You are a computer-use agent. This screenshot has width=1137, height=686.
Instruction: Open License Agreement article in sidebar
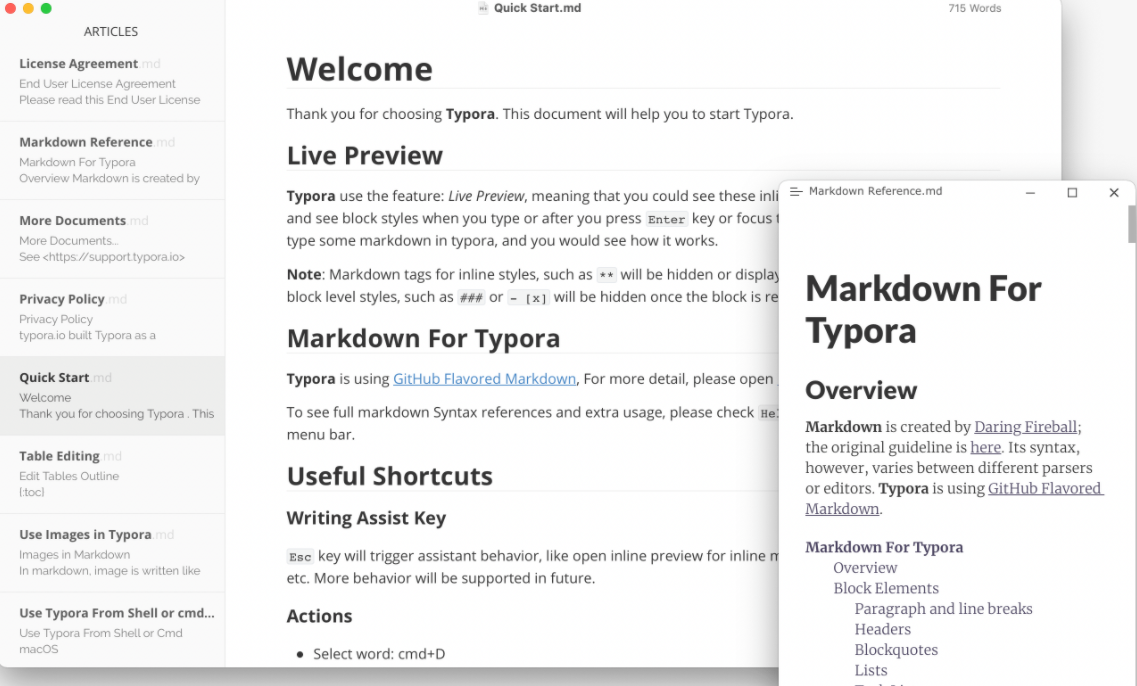click(x=112, y=82)
